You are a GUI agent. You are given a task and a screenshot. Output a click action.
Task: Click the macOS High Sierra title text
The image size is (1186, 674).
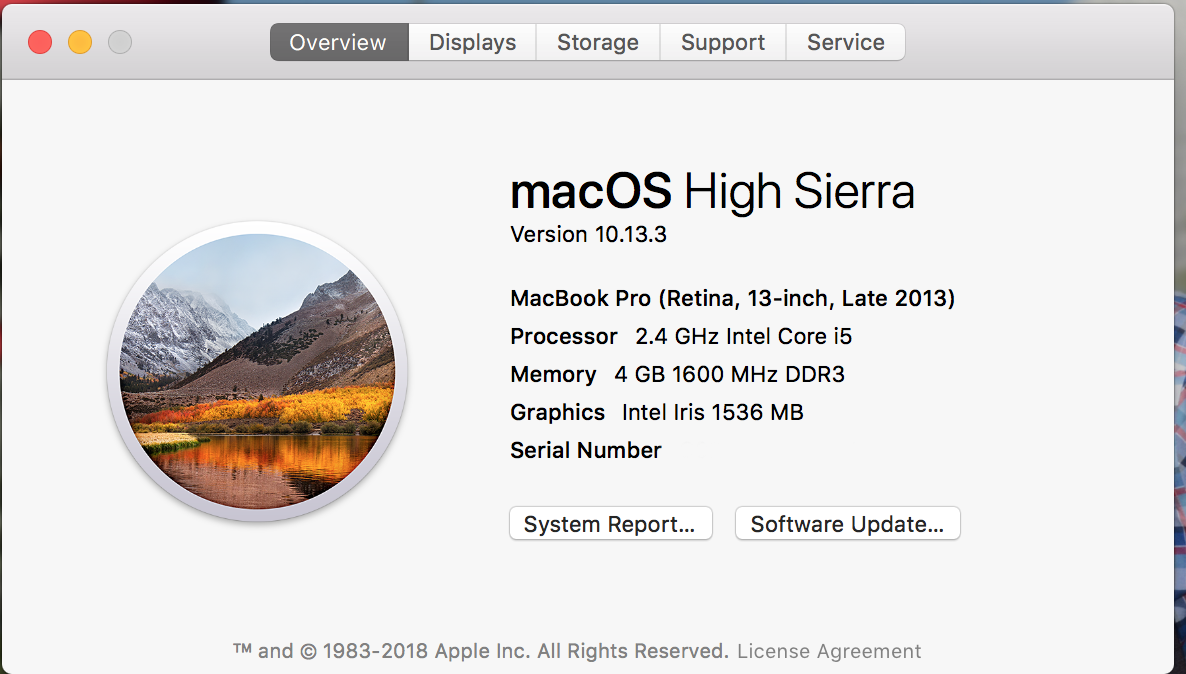[x=711, y=191]
